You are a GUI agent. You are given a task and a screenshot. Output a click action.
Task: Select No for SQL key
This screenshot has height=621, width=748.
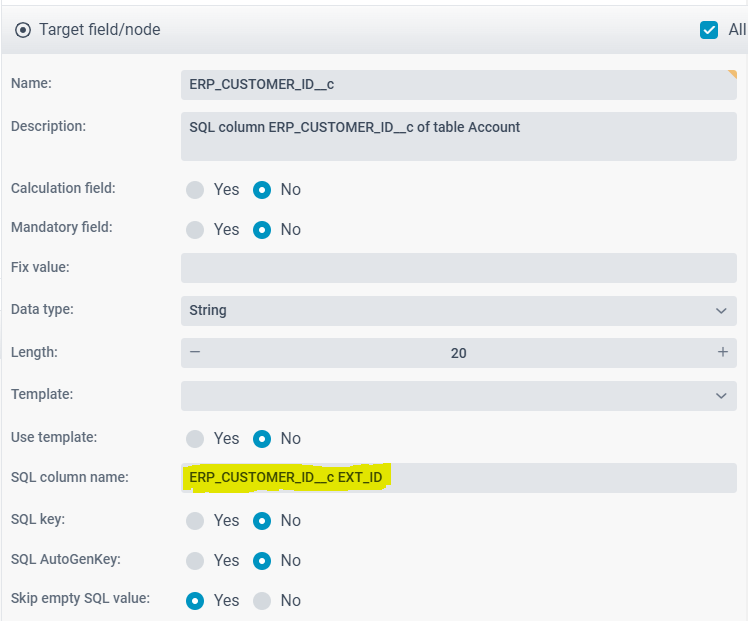[x=262, y=521]
